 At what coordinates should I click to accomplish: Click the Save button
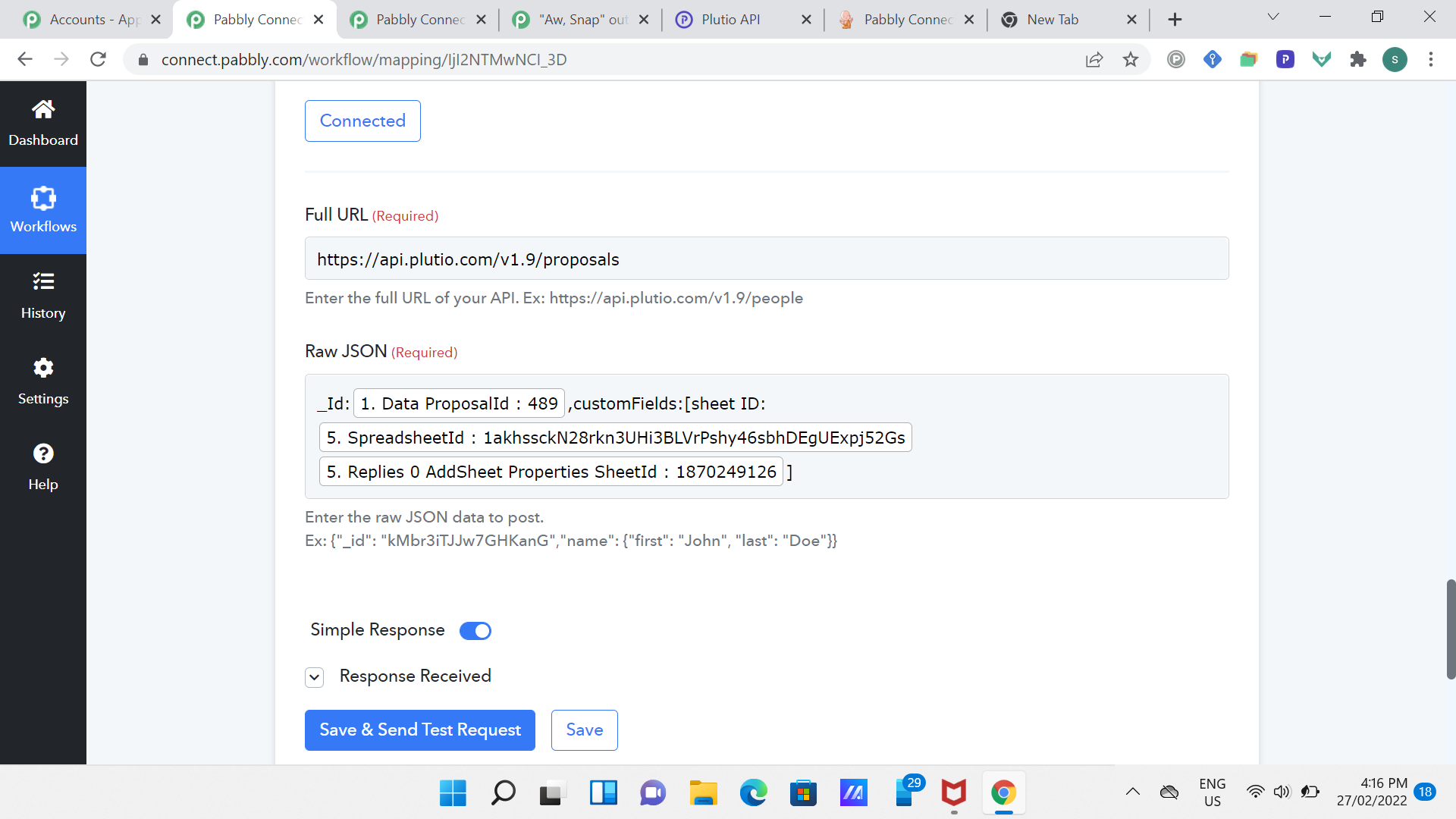tap(585, 730)
